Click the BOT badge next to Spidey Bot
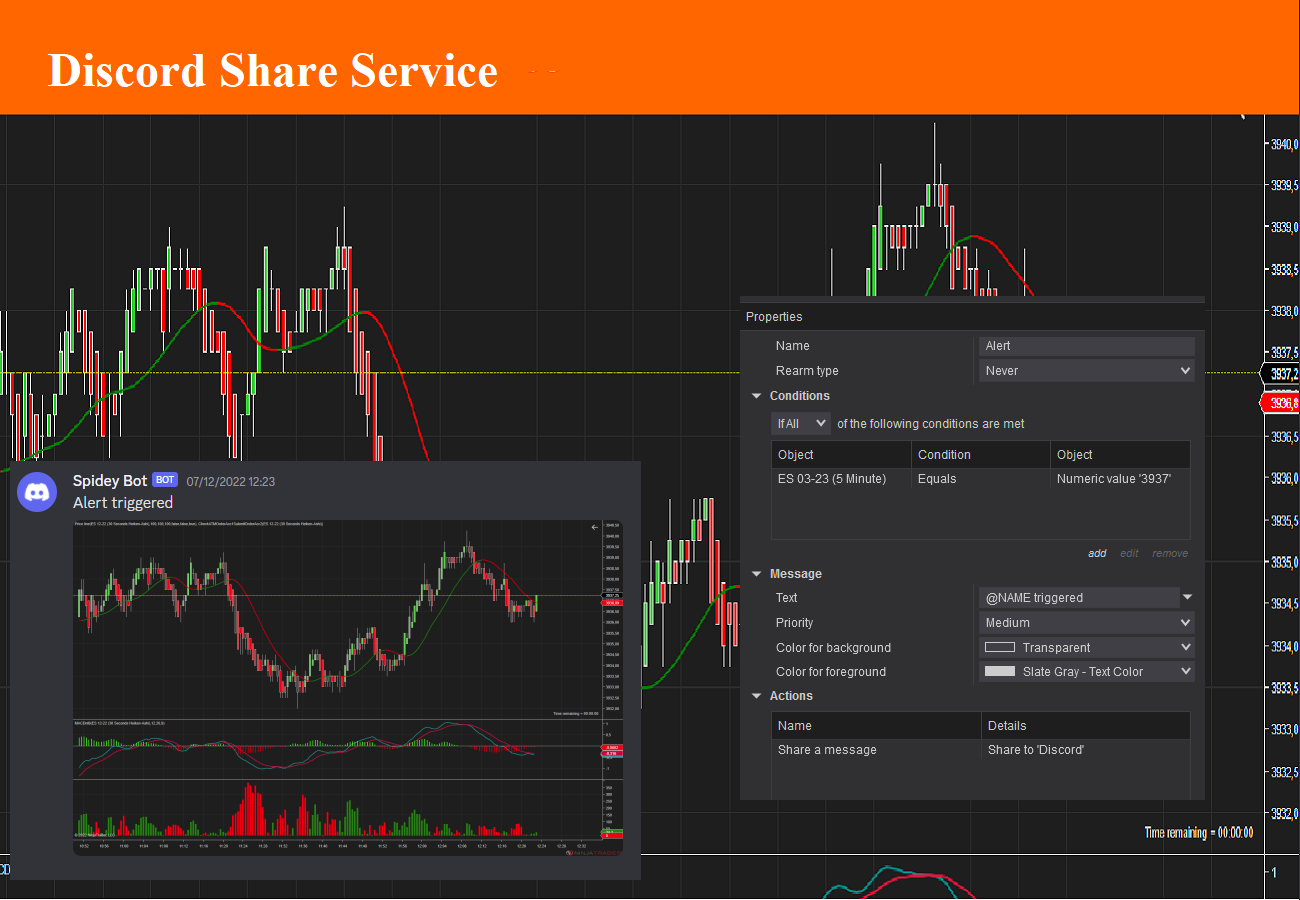Screen dimensions: 1300x900 (x=165, y=481)
